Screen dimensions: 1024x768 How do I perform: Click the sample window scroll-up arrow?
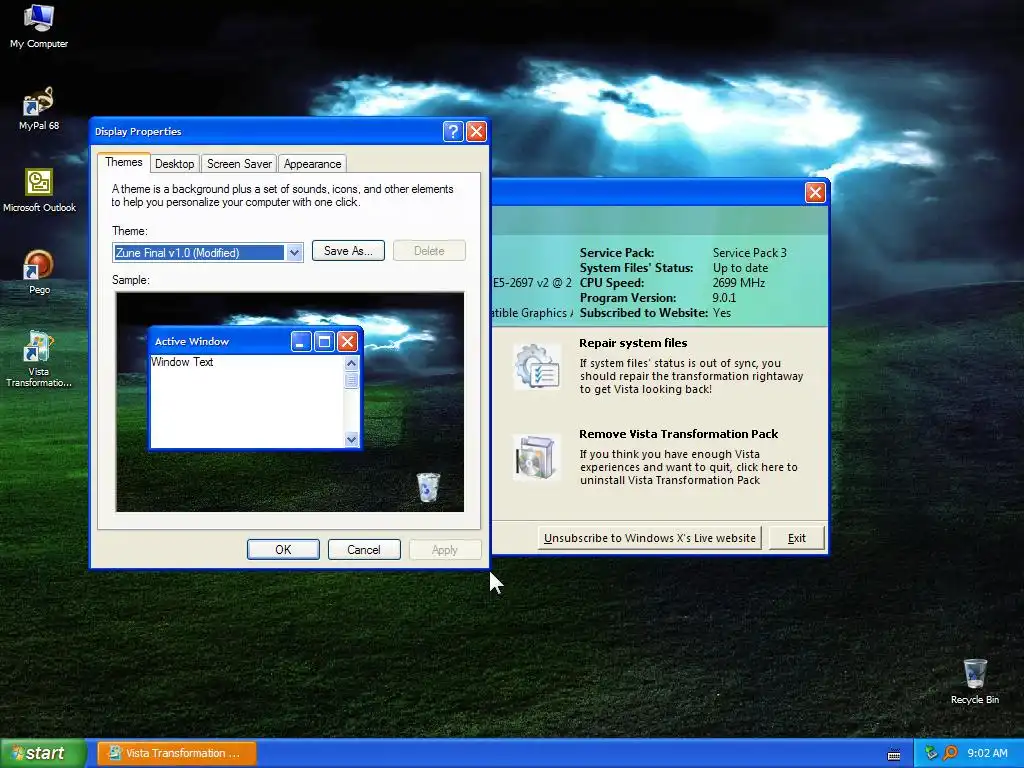pos(351,363)
